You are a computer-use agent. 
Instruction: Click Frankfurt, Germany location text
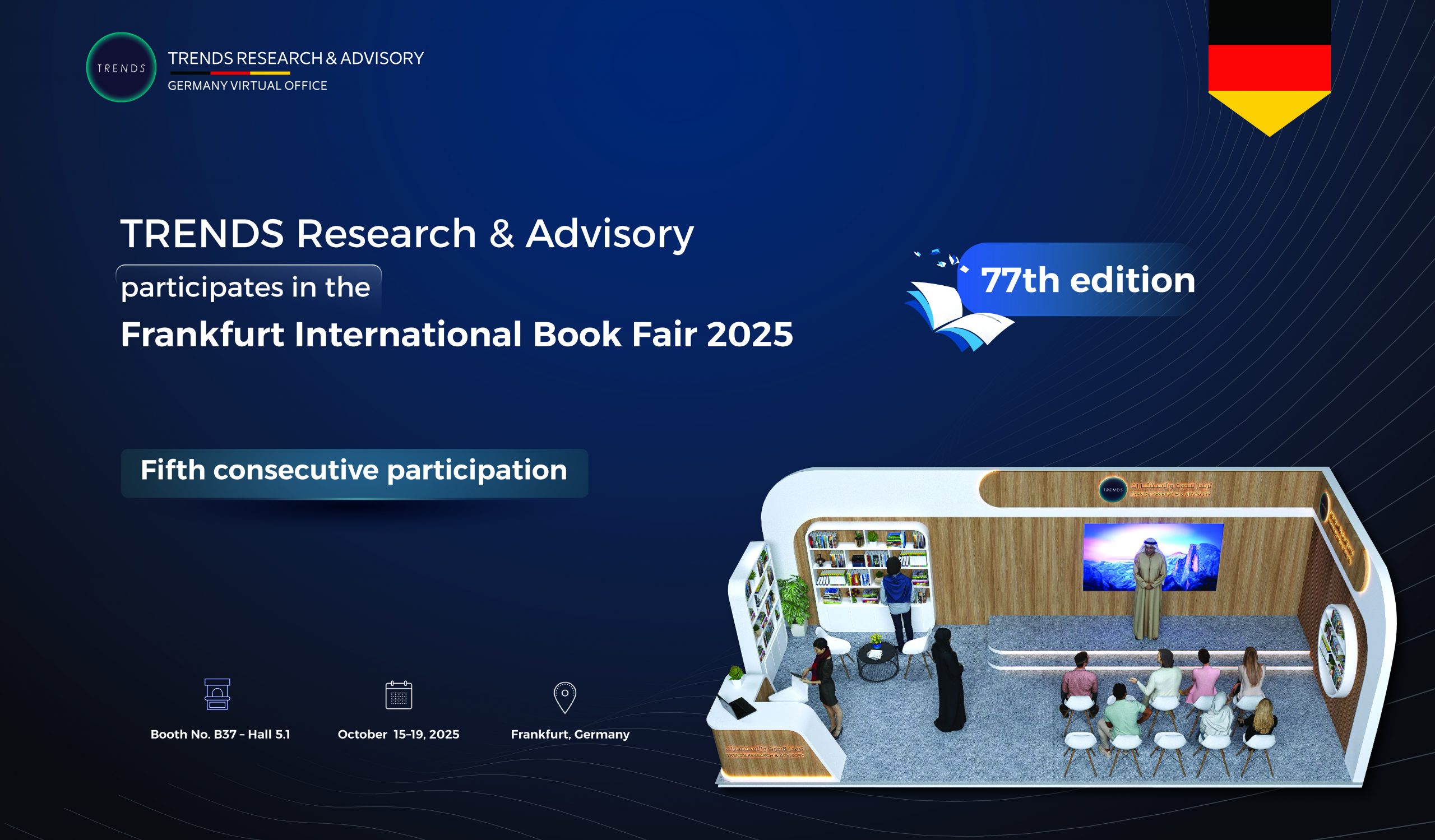[x=570, y=734]
